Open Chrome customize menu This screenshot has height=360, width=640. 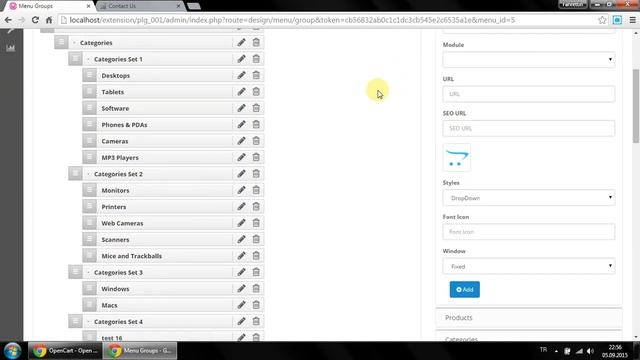pos(633,20)
